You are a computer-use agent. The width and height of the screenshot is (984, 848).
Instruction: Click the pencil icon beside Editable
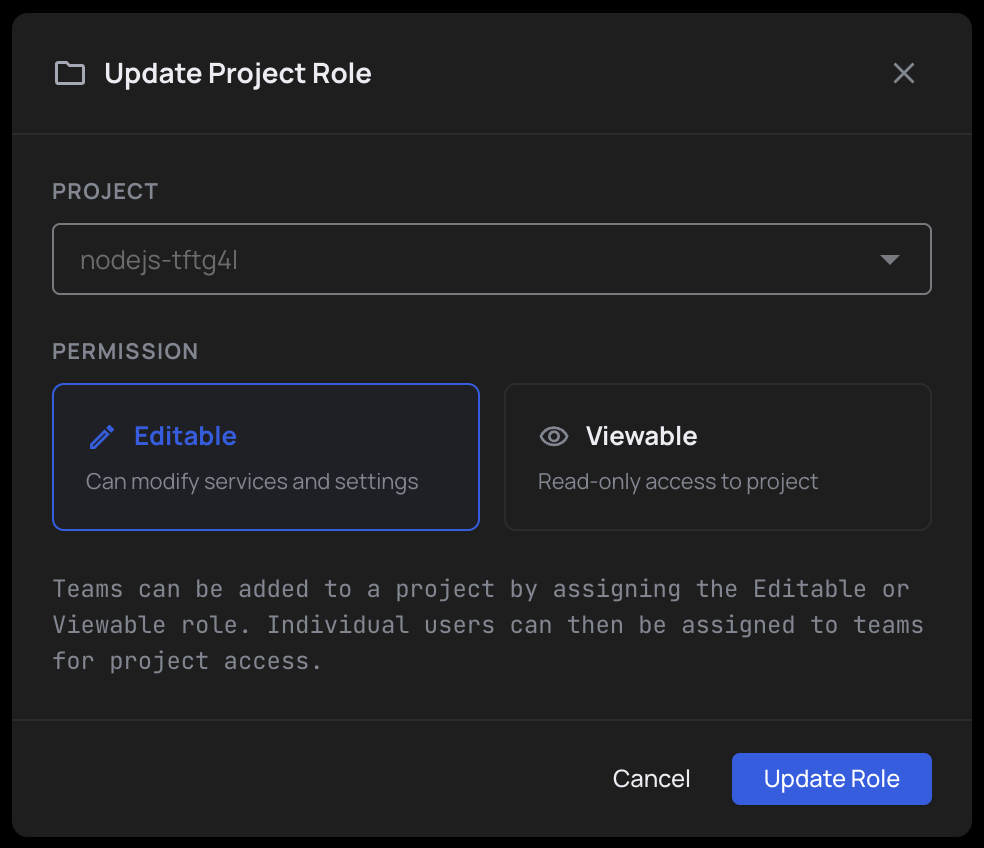tap(102, 437)
